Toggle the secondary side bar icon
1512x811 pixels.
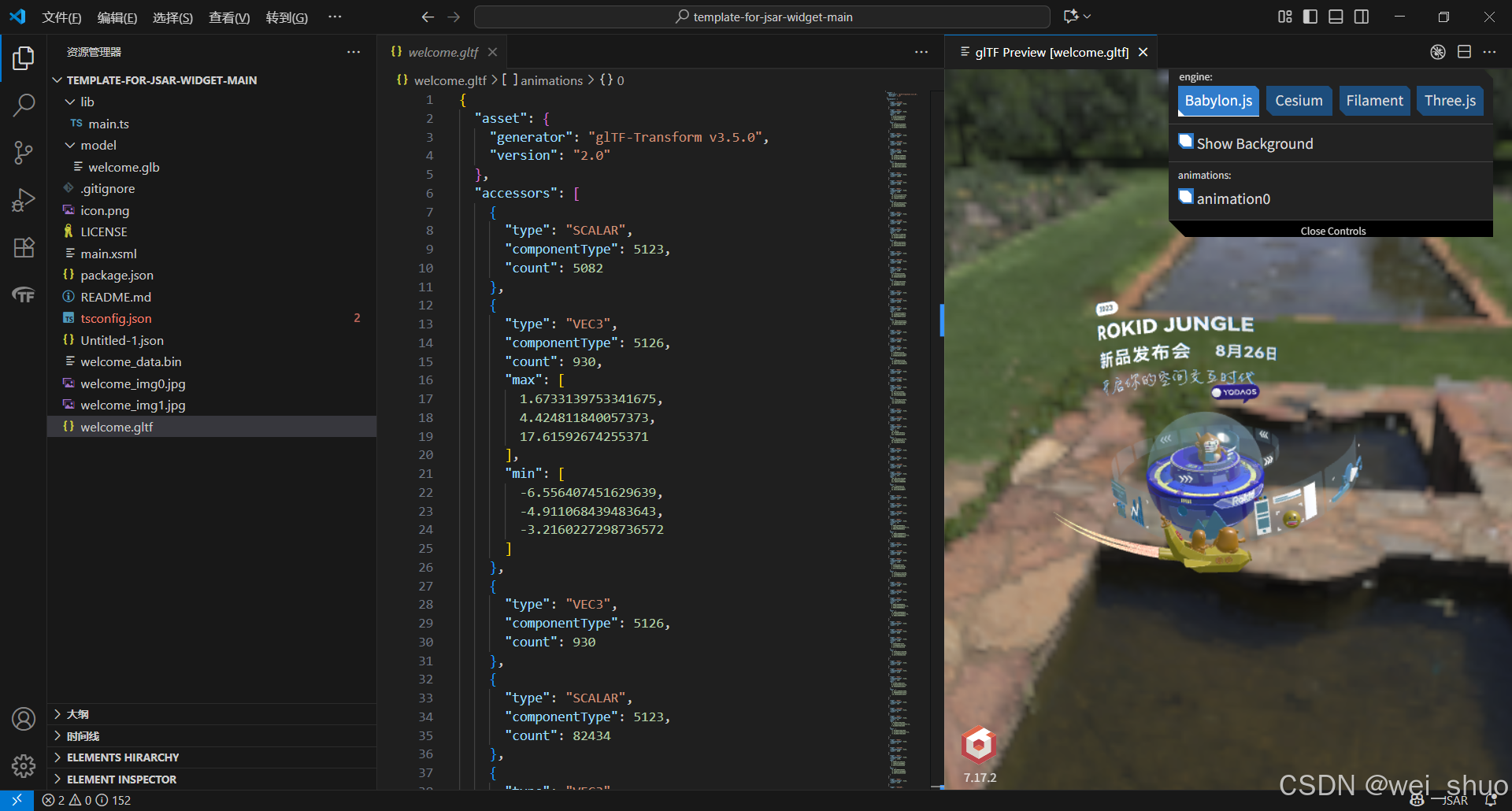[1362, 17]
